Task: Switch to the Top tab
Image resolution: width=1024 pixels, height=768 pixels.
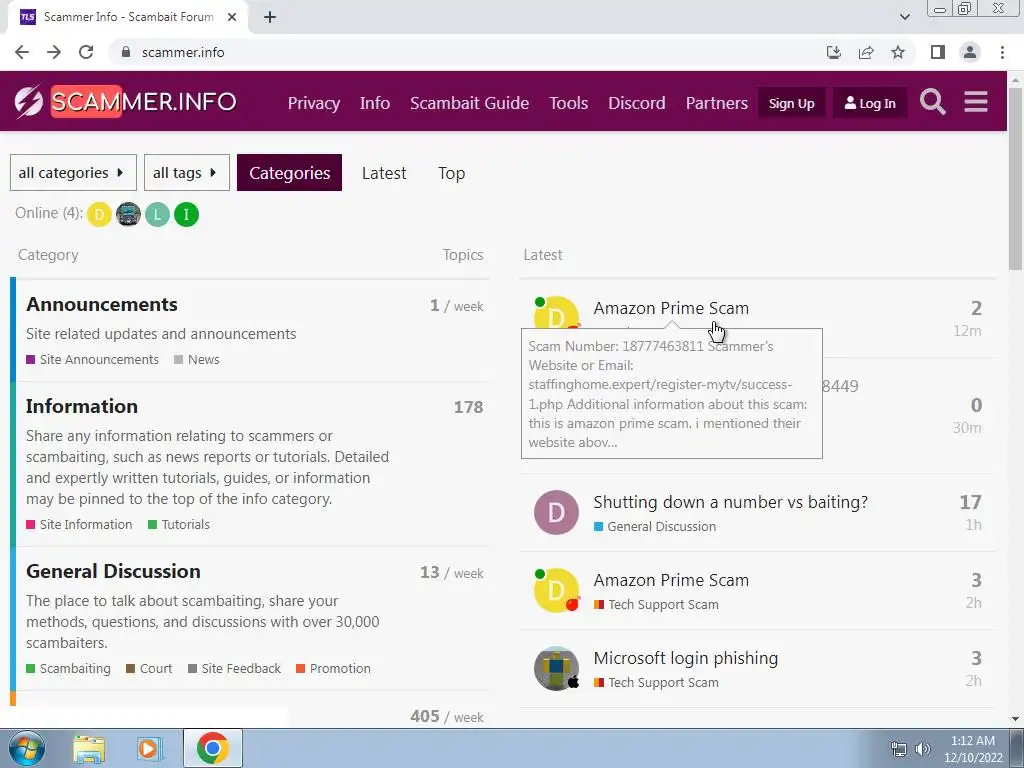Action: click(x=451, y=173)
